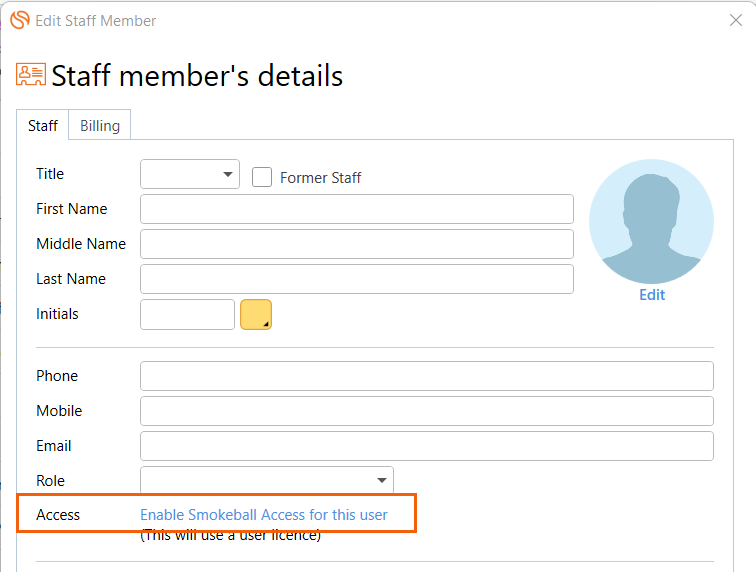Click into the Email field
The width and height of the screenshot is (756, 572).
point(427,446)
